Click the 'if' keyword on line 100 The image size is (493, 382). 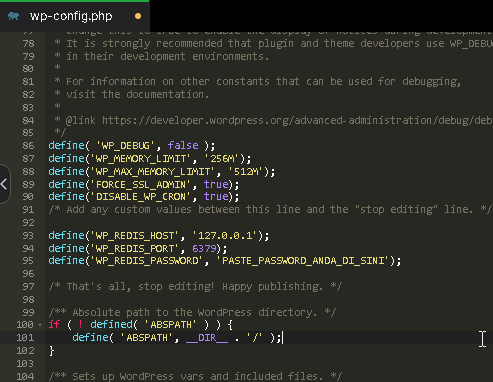point(54,325)
